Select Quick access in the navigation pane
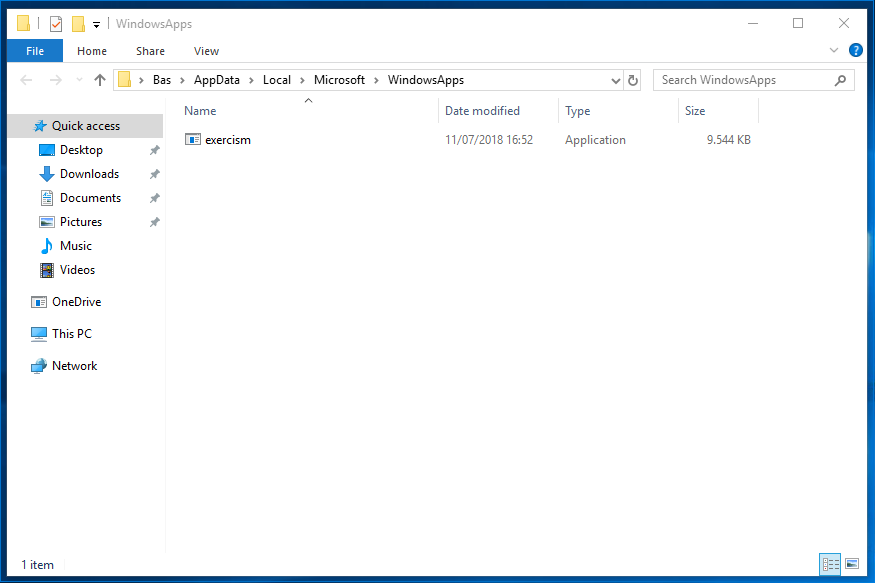This screenshot has height=583, width=875. coord(85,126)
